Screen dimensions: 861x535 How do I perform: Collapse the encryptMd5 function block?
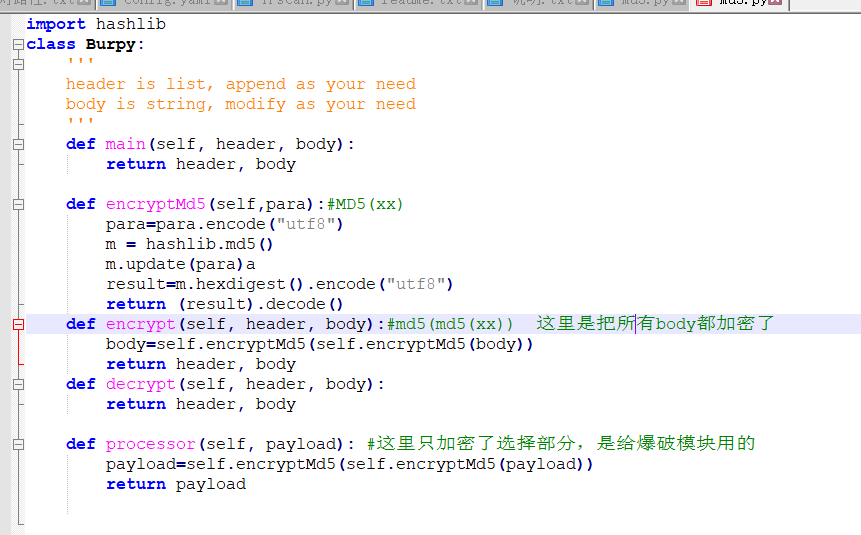[18, 205]
